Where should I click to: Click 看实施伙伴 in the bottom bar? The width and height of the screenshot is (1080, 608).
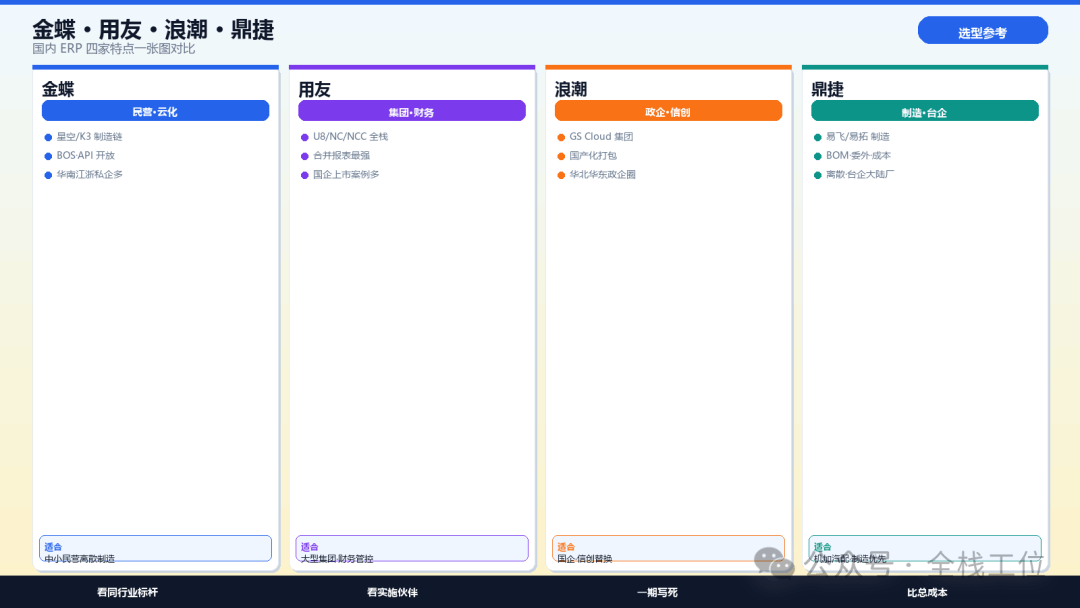point(393,592)
